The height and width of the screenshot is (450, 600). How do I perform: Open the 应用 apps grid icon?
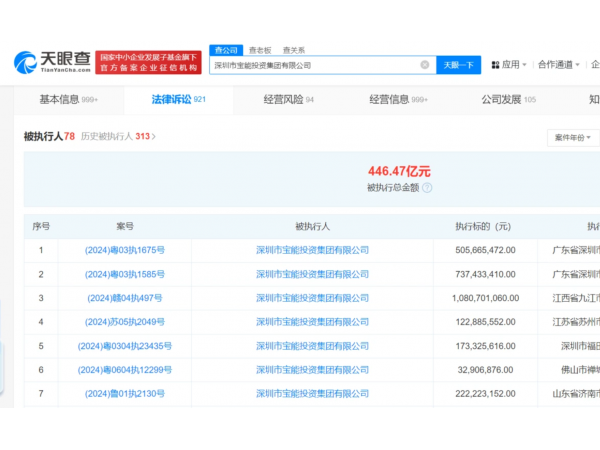(x=495, y=65)
